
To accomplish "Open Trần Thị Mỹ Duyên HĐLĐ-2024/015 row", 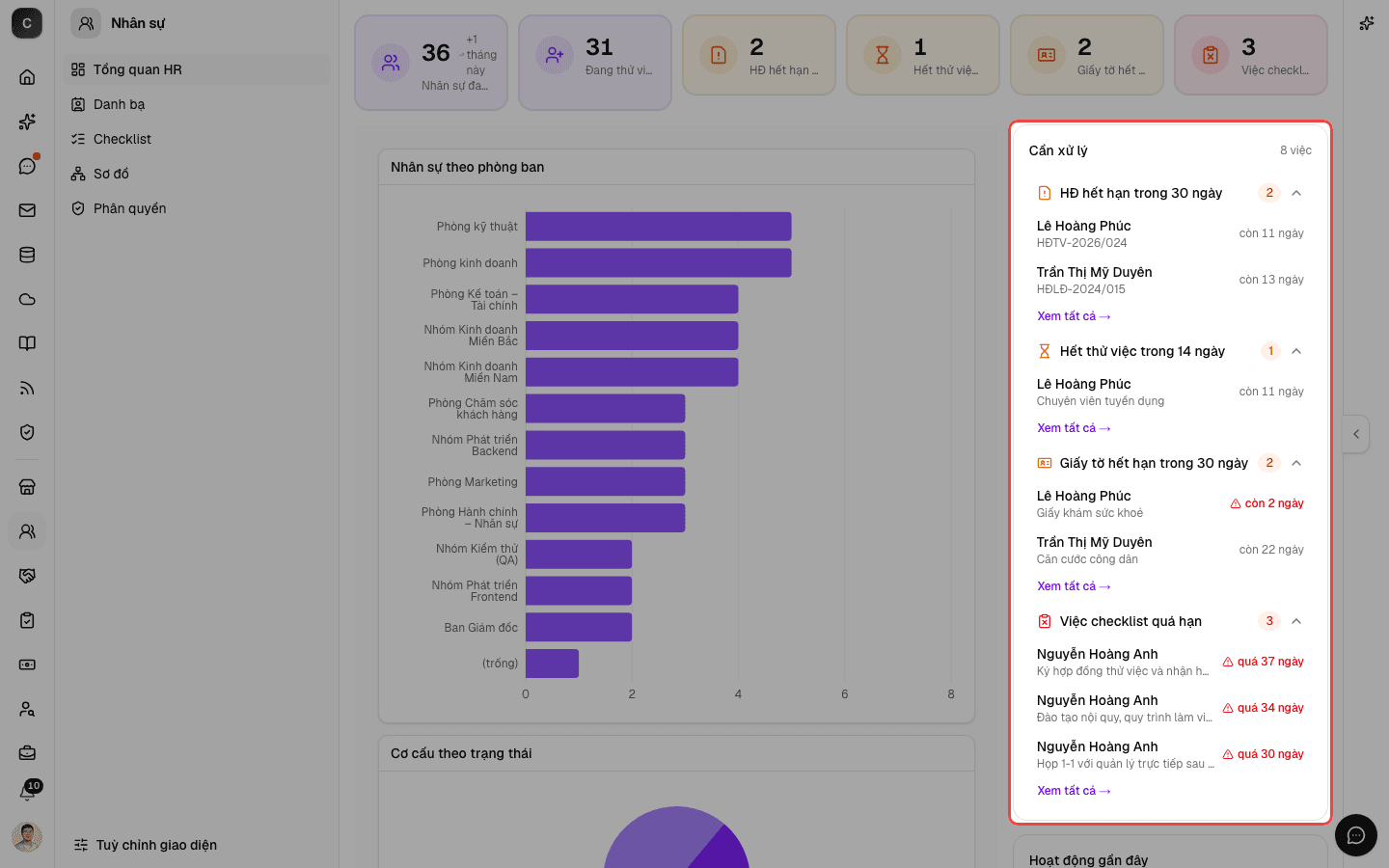I will [x=1170, y=280].
